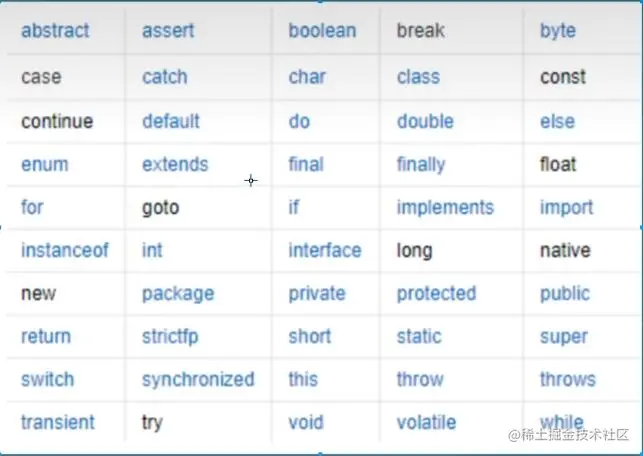Viewport: 643px width, 456px height.
Task: Select the 'volatile' keyword link
Action: pyautogui.click(x=426, y=422)
